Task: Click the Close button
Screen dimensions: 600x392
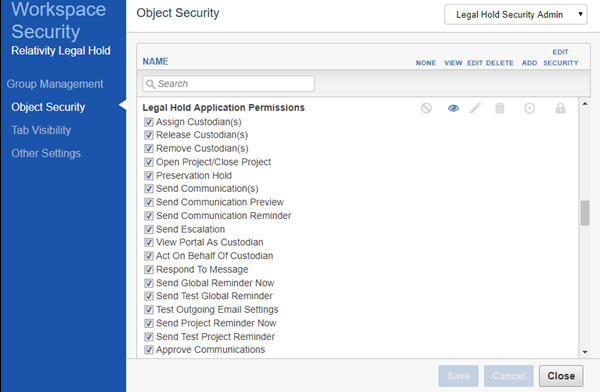Action: [561, 376]
